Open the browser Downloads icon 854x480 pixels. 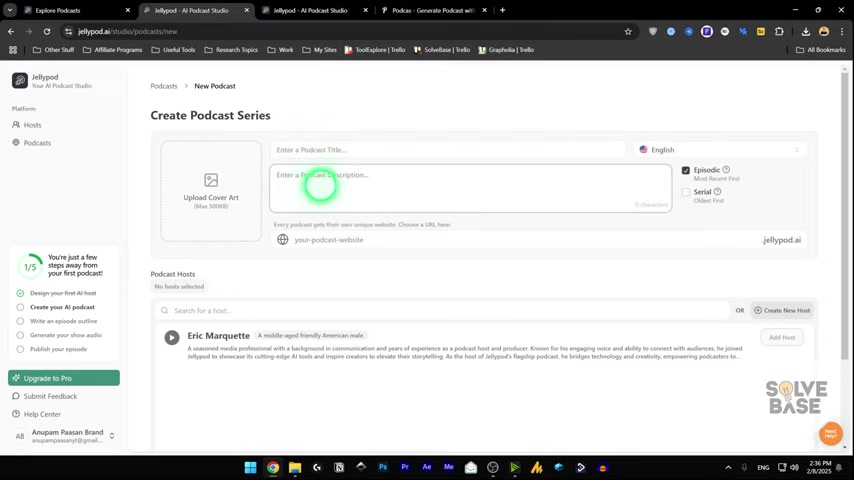806,32
